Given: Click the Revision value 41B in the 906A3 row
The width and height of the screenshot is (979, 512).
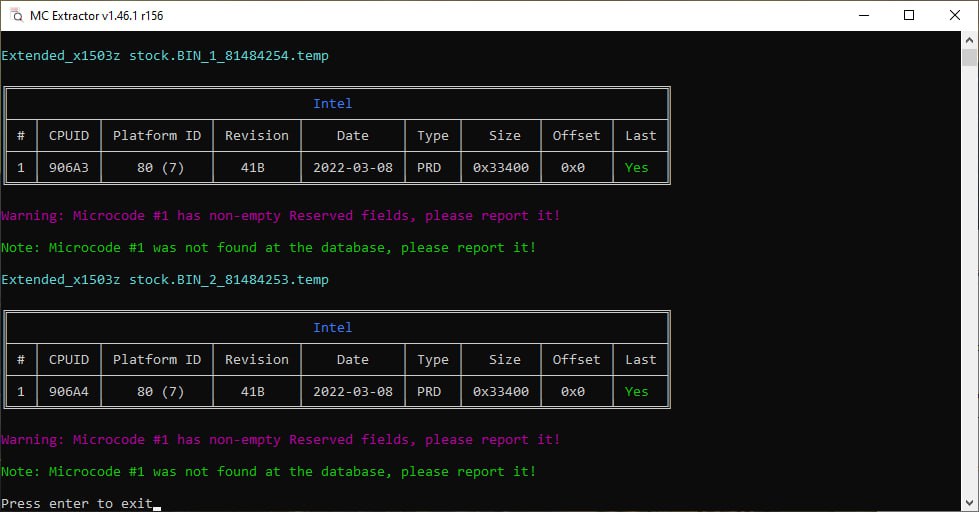Looking at the screenshot, I should click(253, 167).
